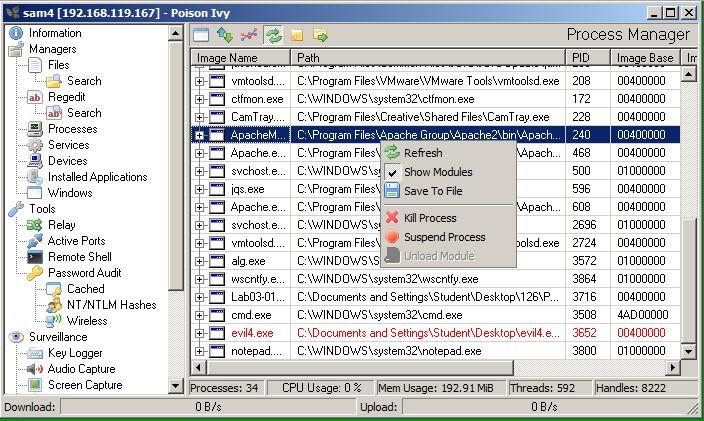704x421 pixels.
Task: Toggle Show Modules in context menu
Action: click(448, 172)
